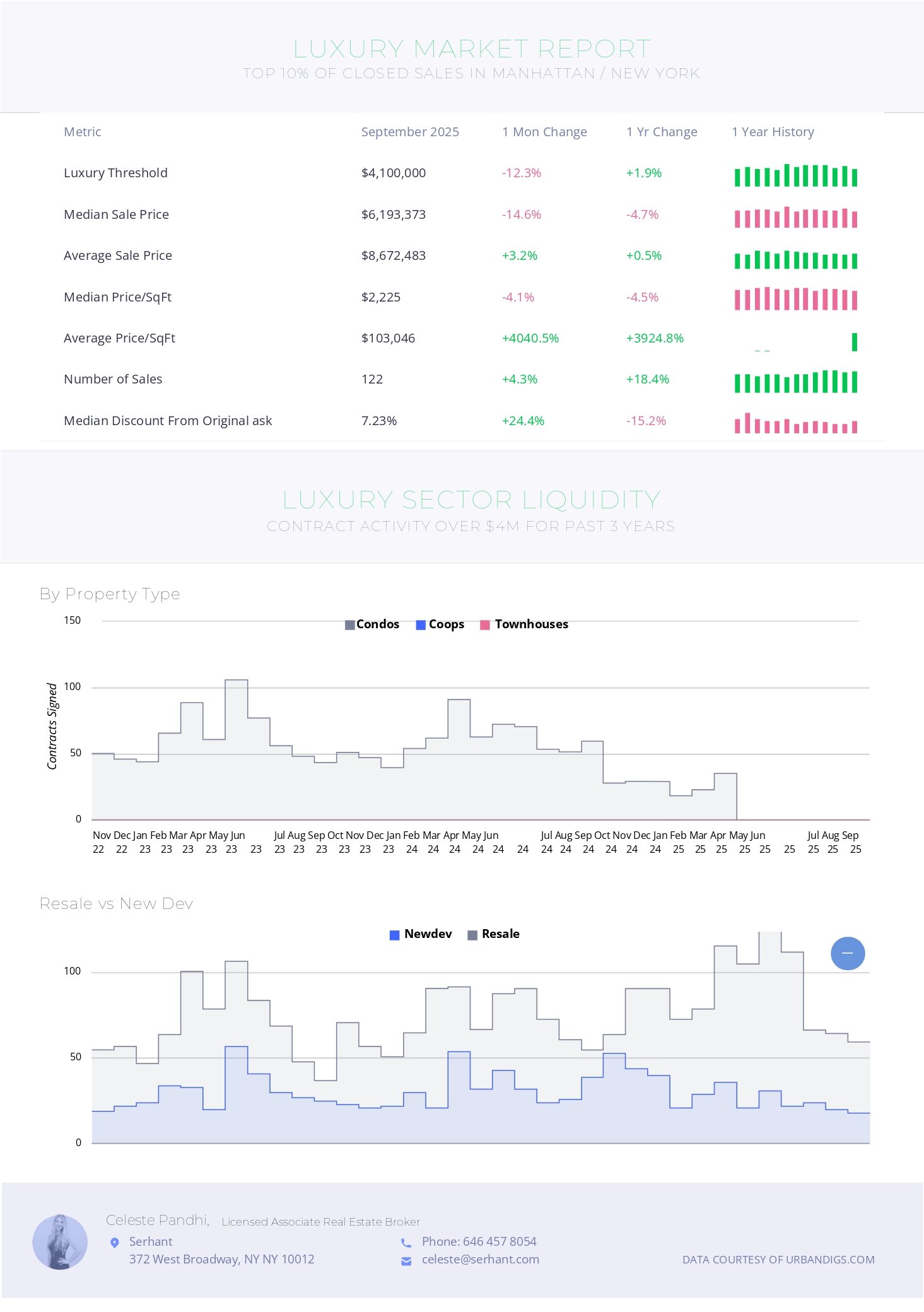Click the blue minus circular button

[x=847, y=953]
